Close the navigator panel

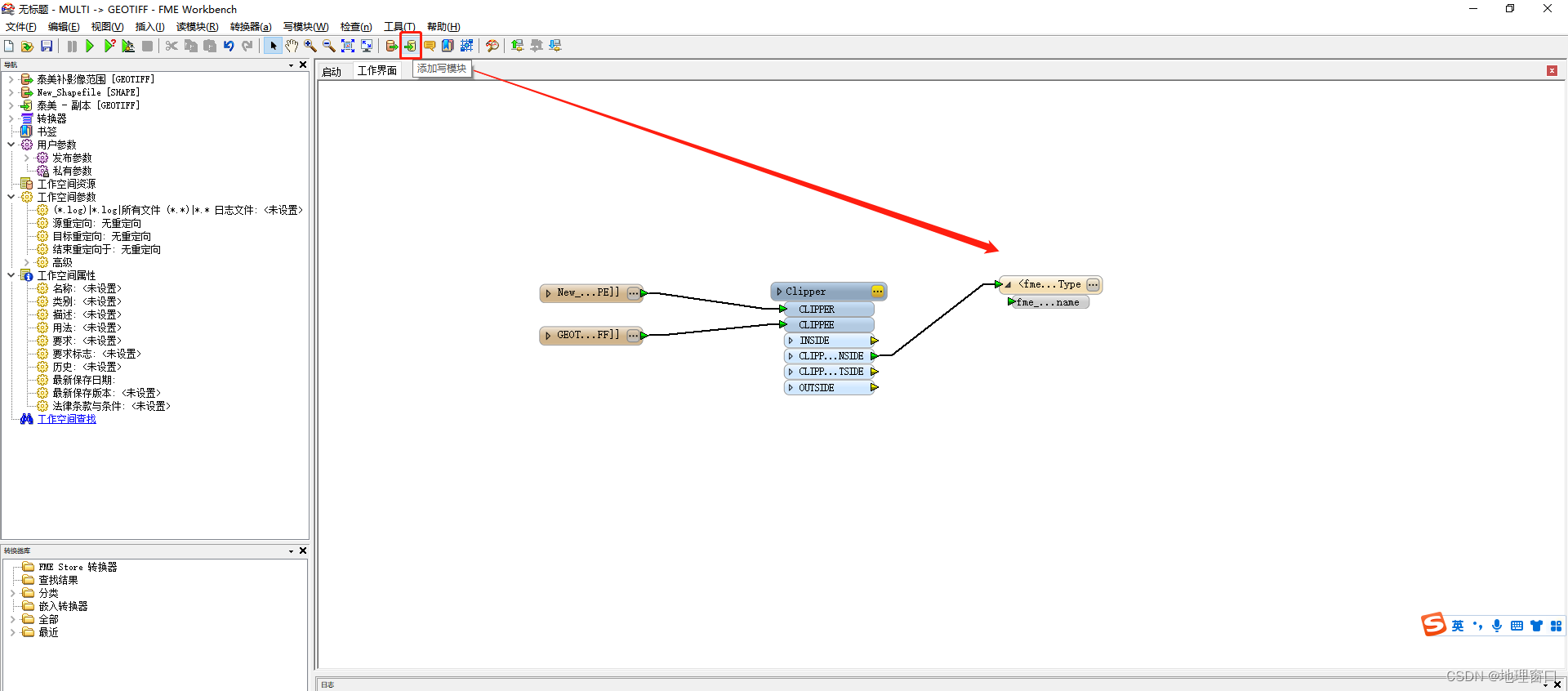(303, 65)
